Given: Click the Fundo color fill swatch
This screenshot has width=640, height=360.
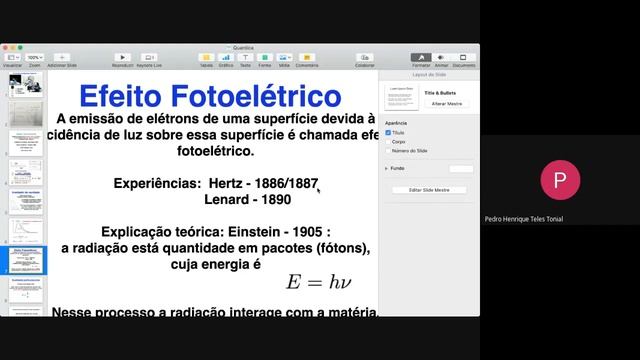Looking at the screenshot, I should coord(461,169).
